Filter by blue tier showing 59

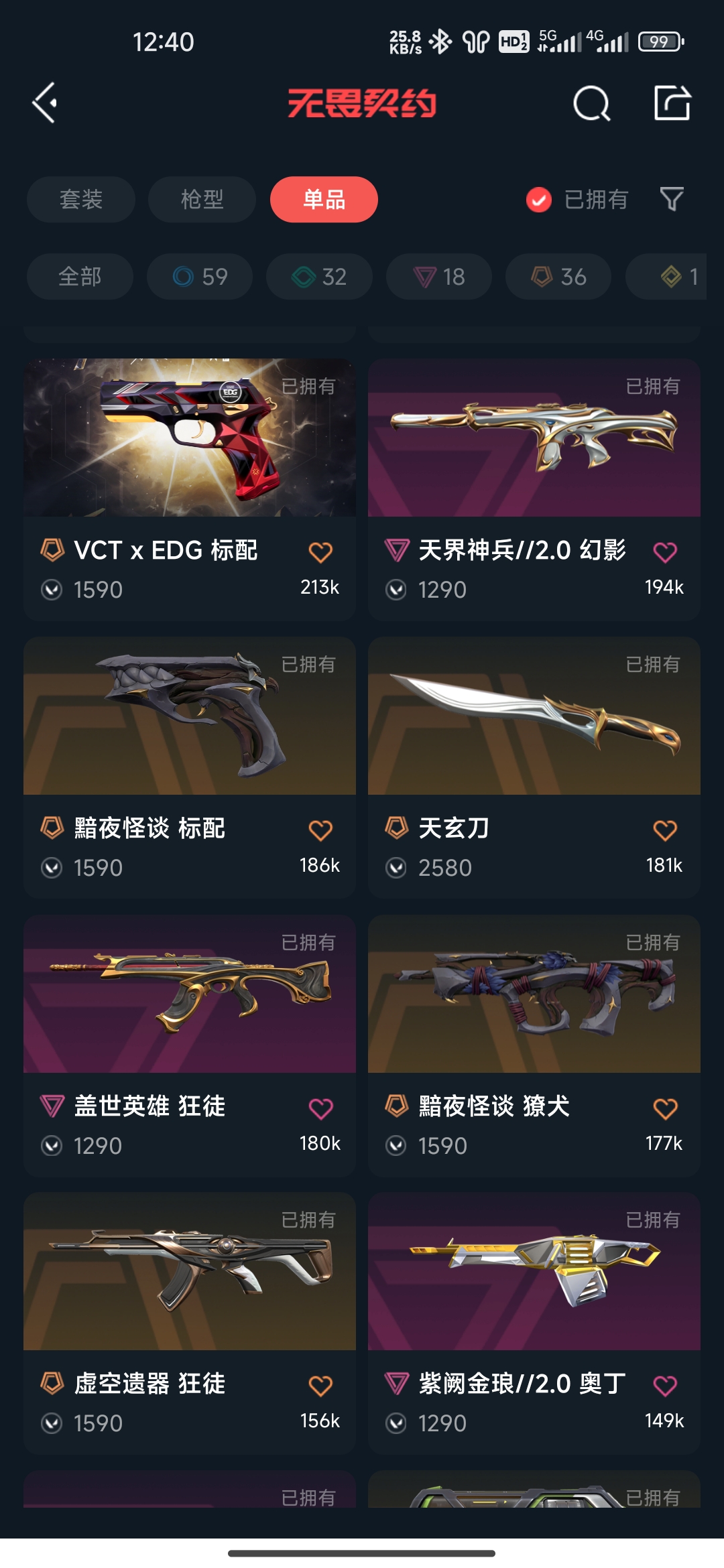pyautogui.click(x=200, y=276)
